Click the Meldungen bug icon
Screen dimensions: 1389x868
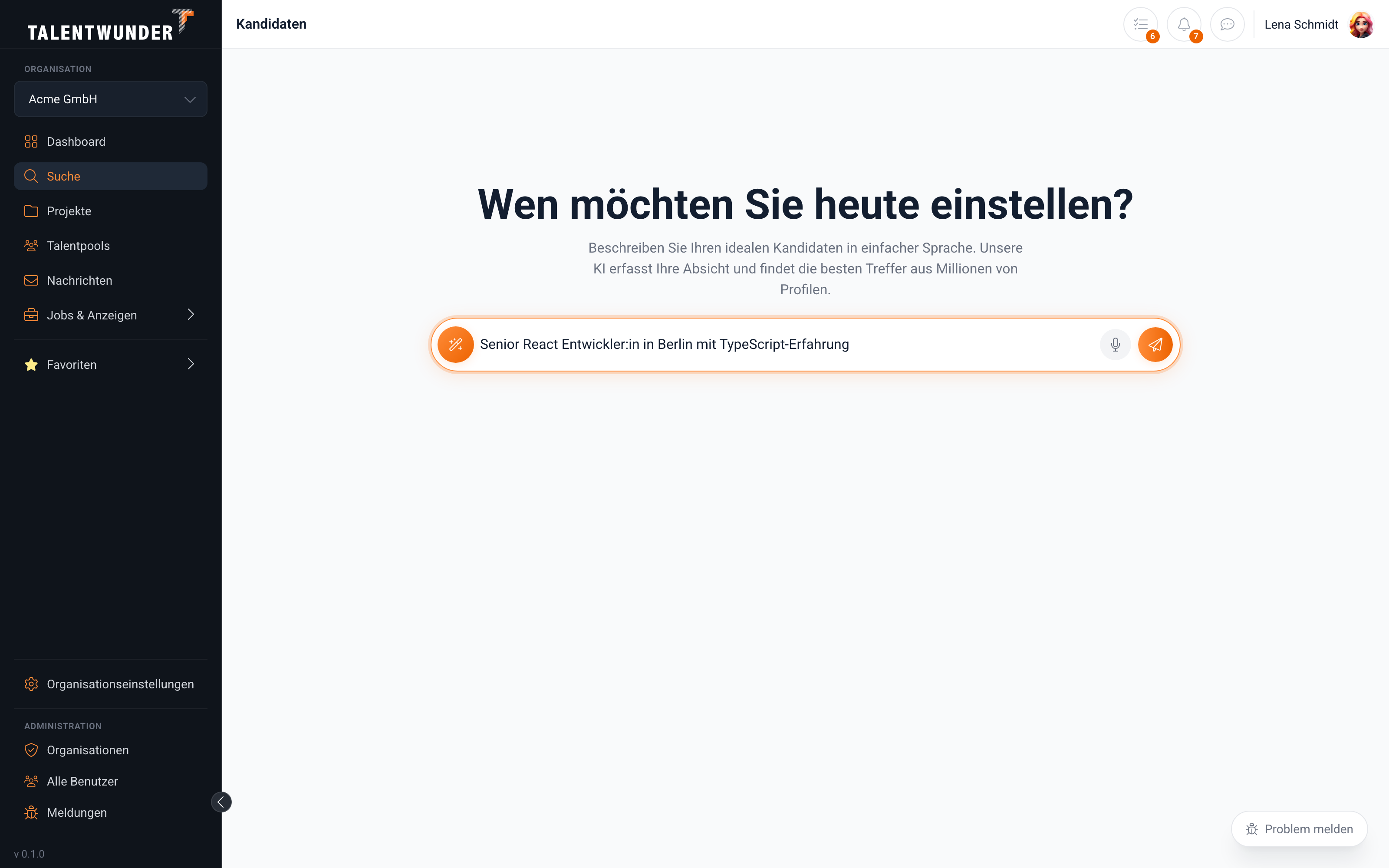[31, 812]
